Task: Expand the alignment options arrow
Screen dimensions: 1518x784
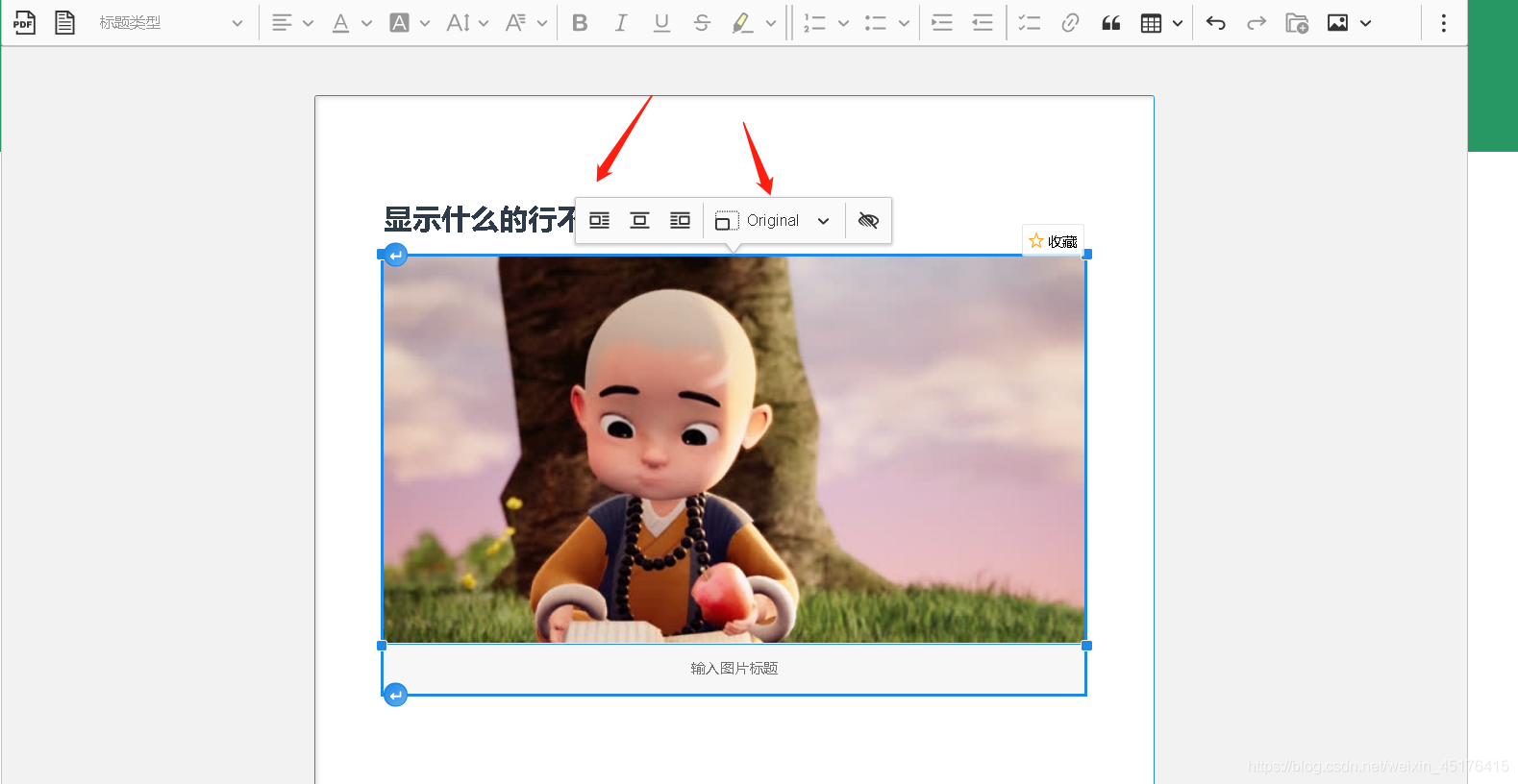Action: pyautogui.click(x=308, y=23)
